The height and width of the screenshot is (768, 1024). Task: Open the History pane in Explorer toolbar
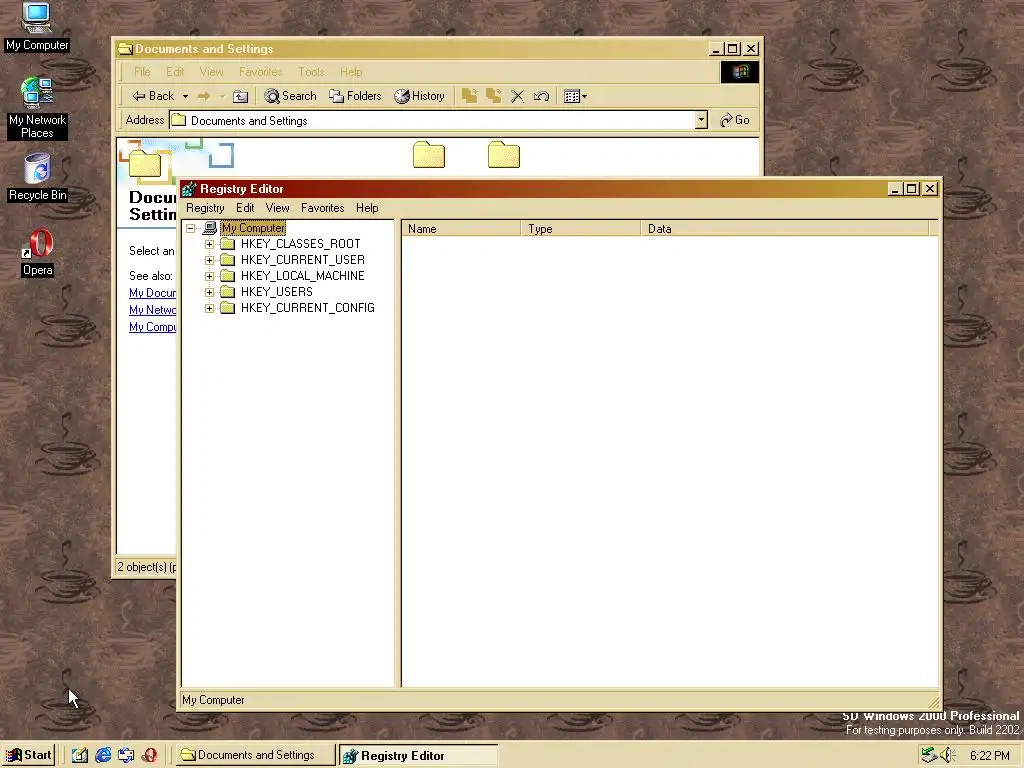419,96
